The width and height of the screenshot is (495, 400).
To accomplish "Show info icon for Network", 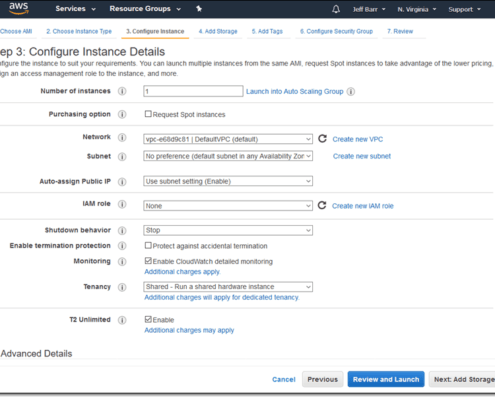I will 122,137.
